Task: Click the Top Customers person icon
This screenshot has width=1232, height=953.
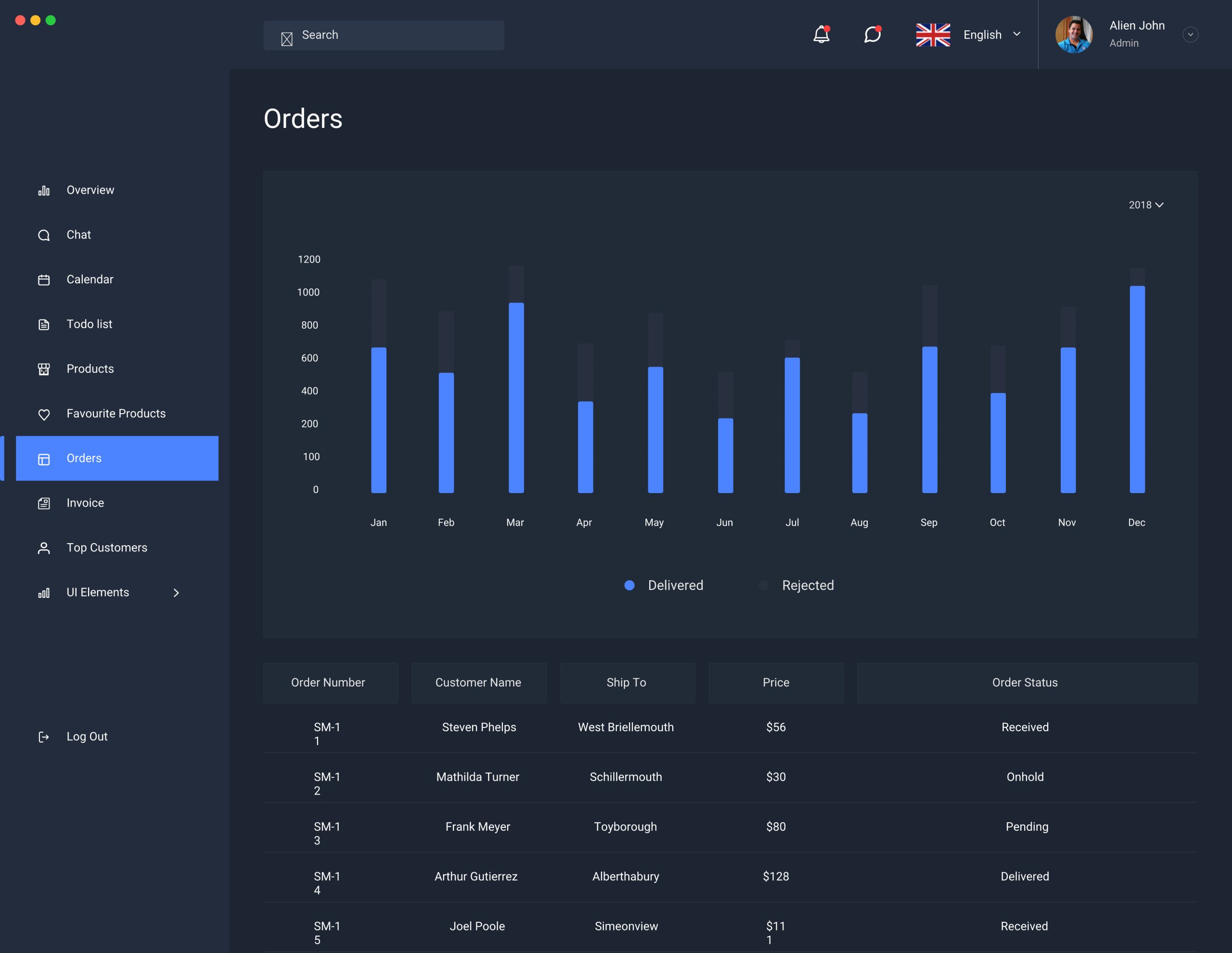Action: click(43, 548)
